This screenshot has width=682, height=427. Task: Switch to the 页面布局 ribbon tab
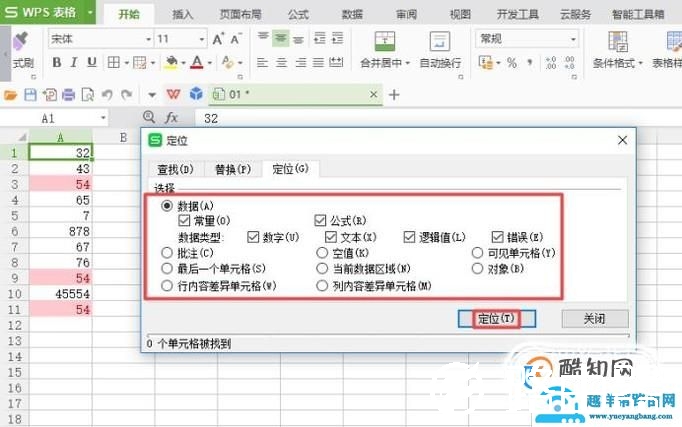tap(240, 14)
